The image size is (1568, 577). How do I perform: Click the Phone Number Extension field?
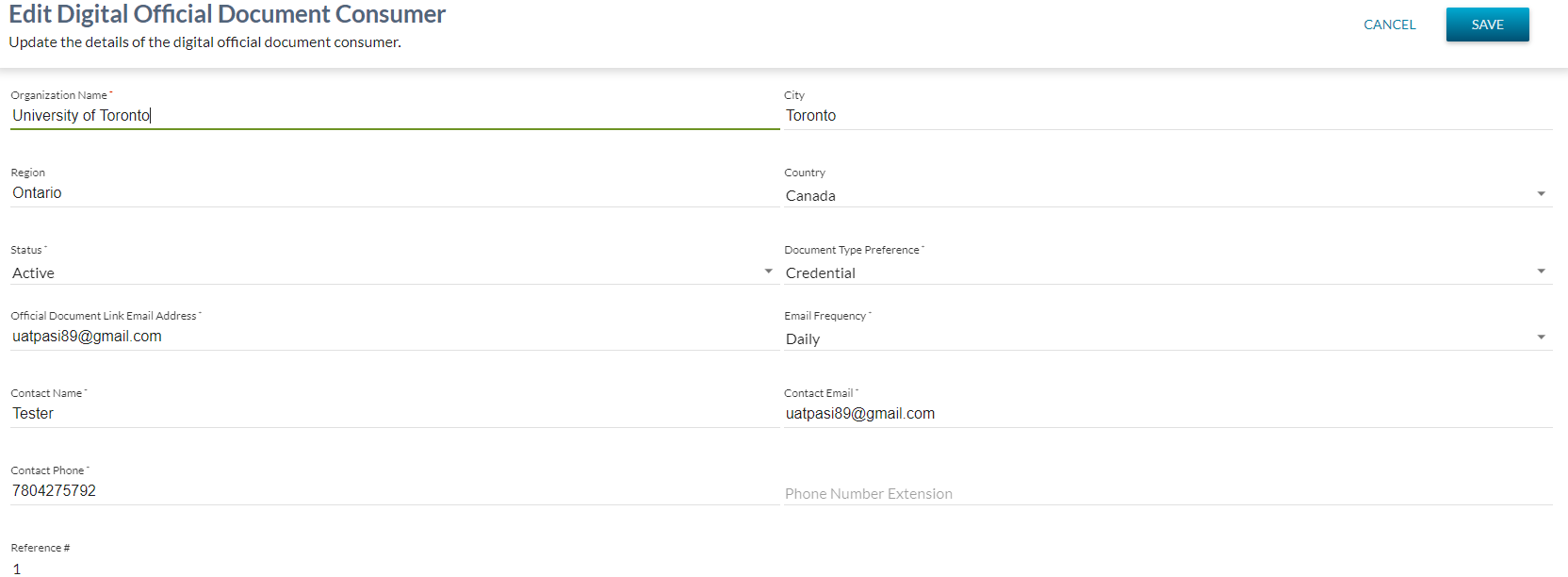click(x=1167, y=493)
